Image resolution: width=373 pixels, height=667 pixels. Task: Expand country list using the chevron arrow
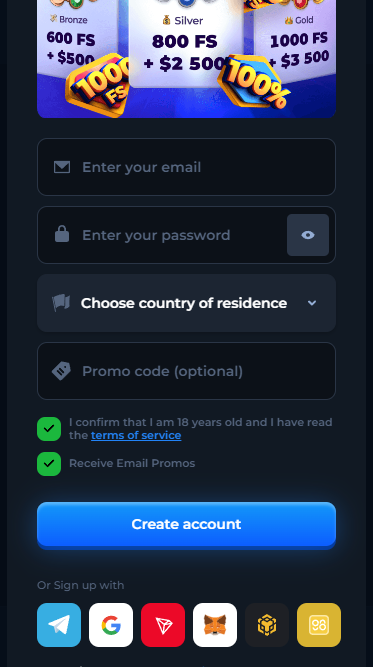tap(312, 303)
